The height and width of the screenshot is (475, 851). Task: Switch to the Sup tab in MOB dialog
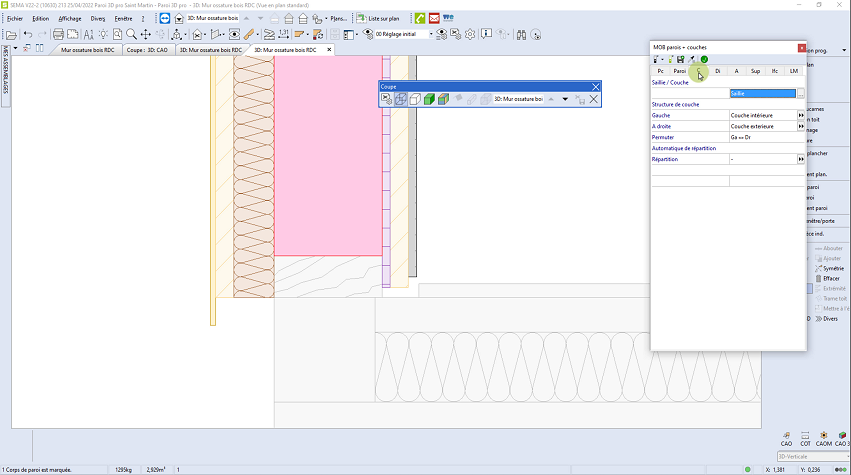pyautogui.click(x=755, y=71)
